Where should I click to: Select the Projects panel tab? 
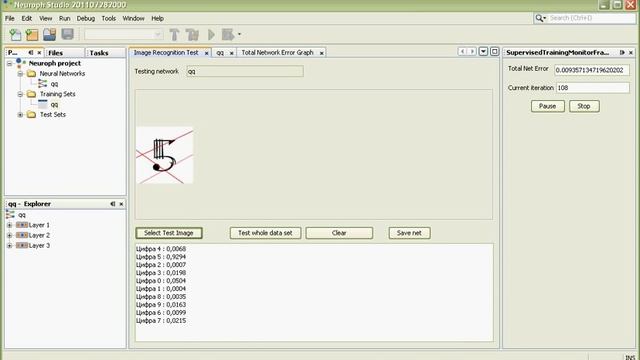pos(13,53)
